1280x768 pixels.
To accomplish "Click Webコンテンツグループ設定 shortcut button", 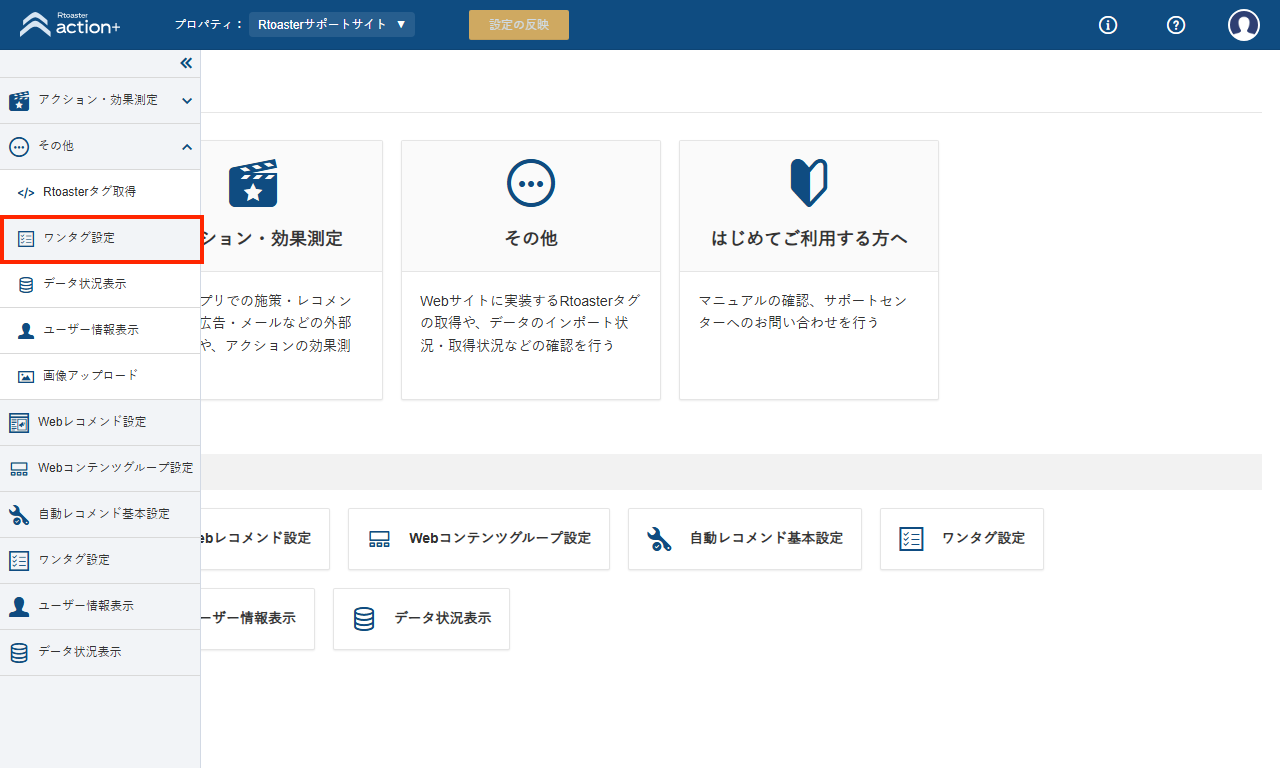I will (479, 539).
